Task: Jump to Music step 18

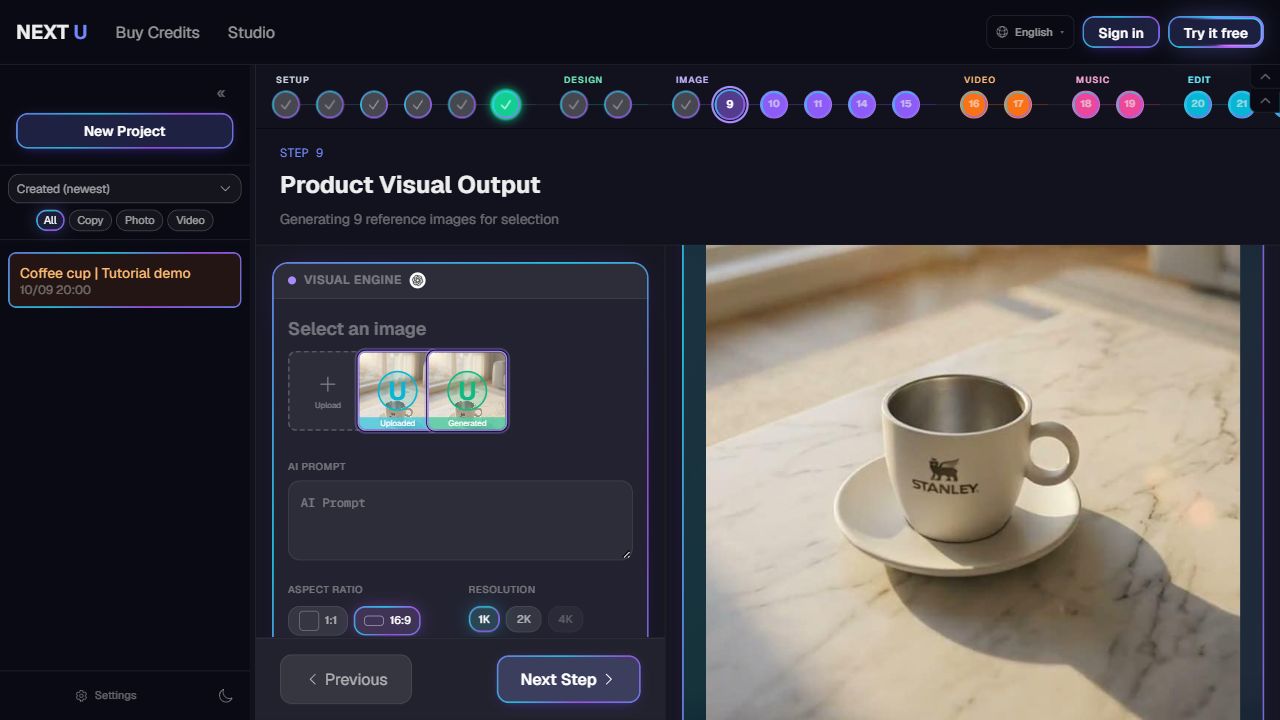Action: 1085,104
